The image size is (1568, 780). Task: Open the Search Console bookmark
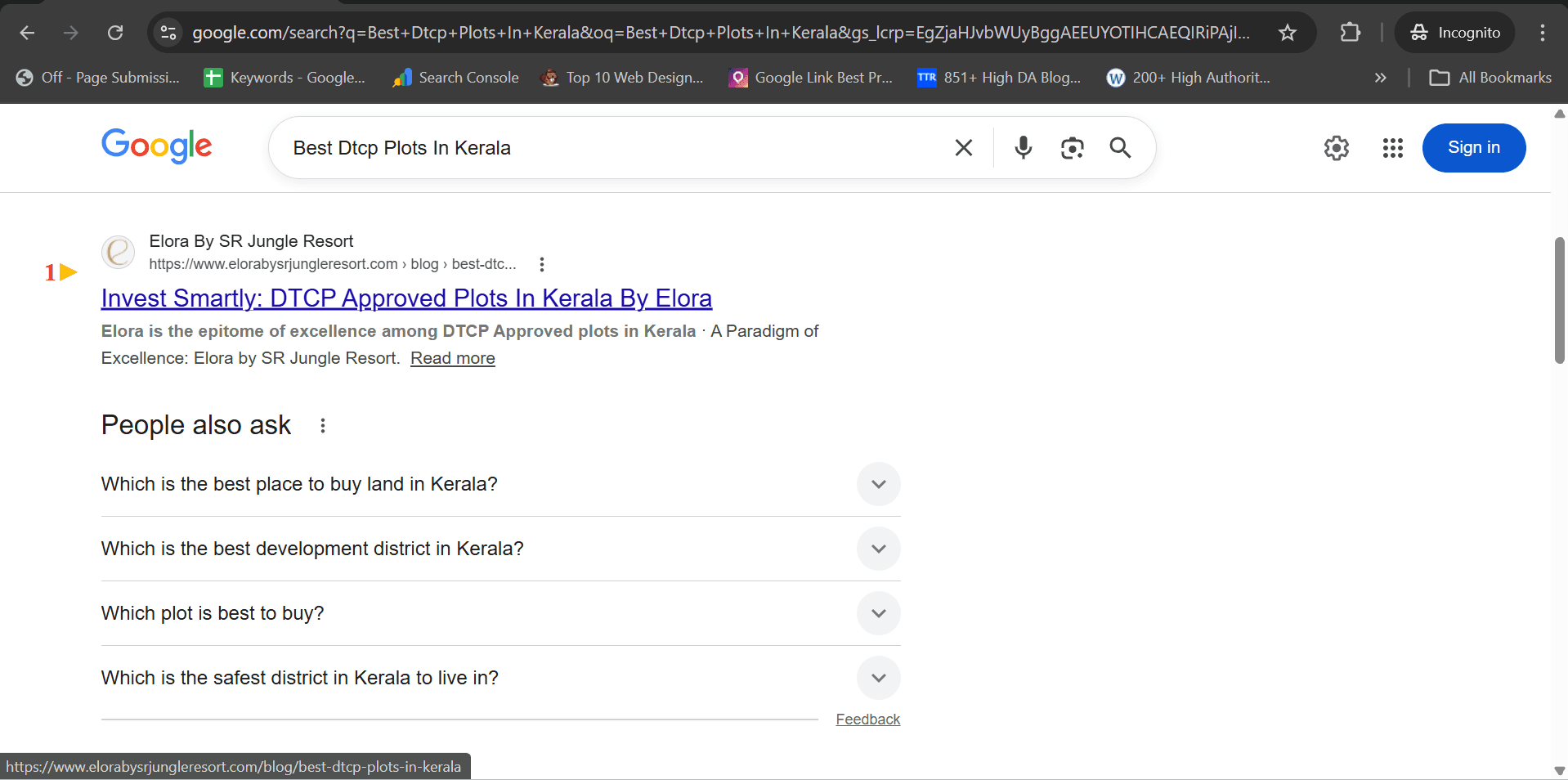point(456,78)
